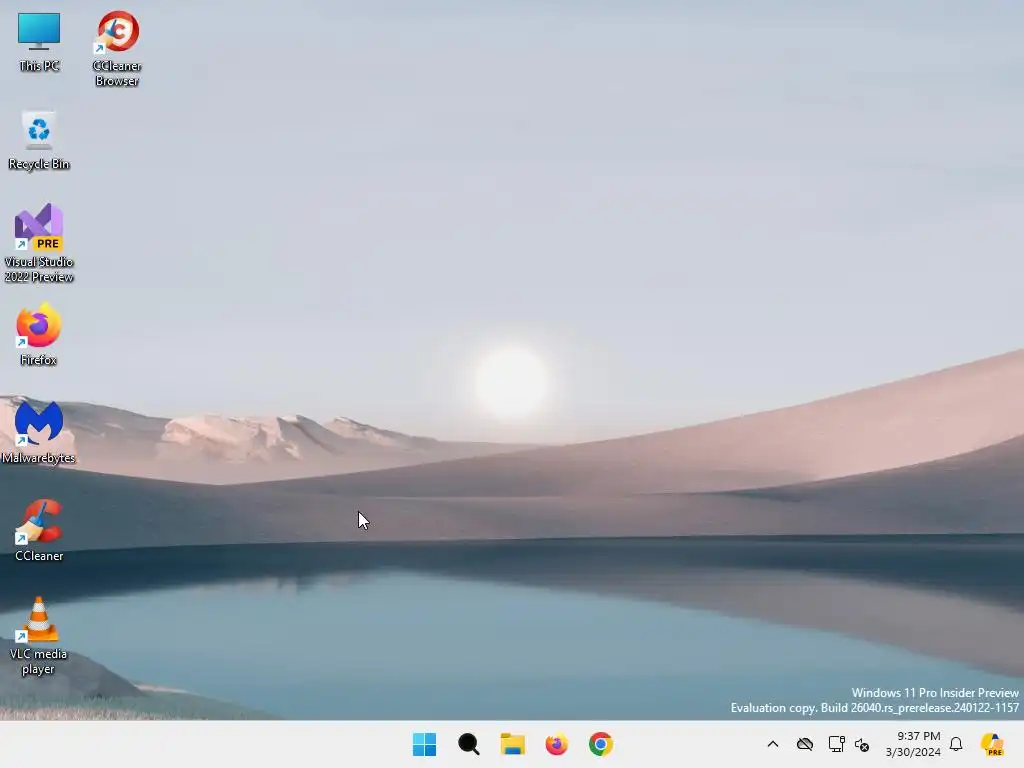This screenshot has width=1024, height=768.
Task: Select the Recycle Bin icon
Action: (39, 140)
